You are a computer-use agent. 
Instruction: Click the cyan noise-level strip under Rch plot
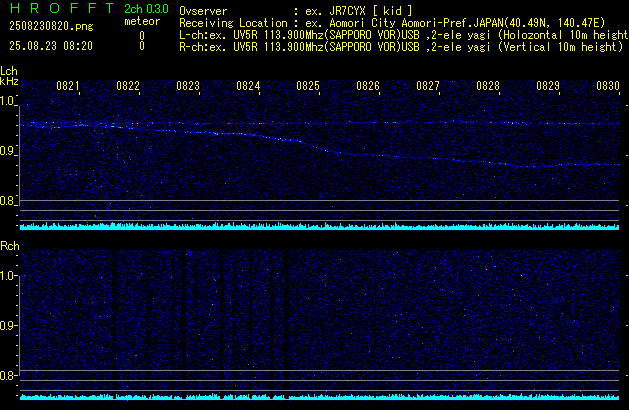point(319,397)
